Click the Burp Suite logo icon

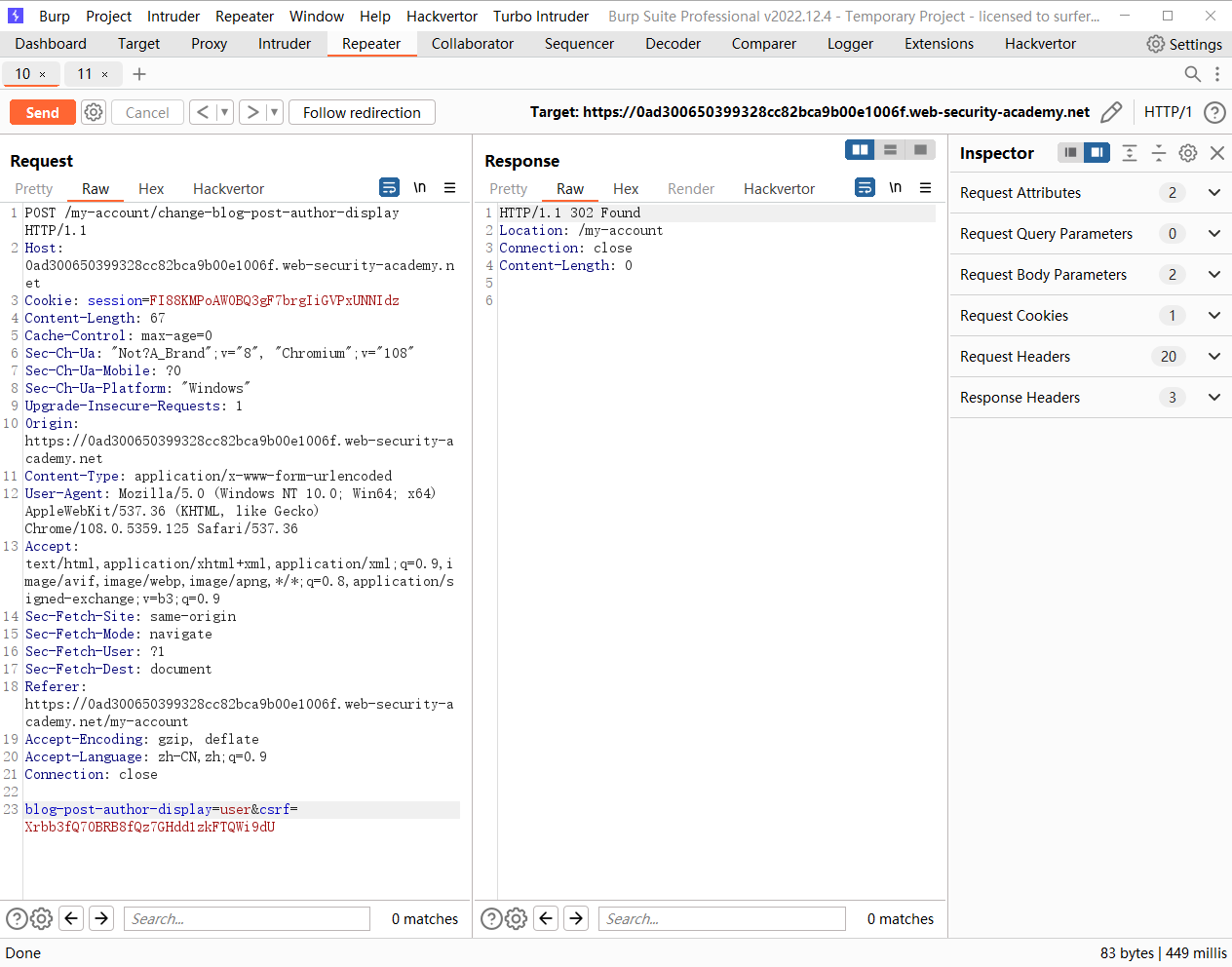[15, 16]
